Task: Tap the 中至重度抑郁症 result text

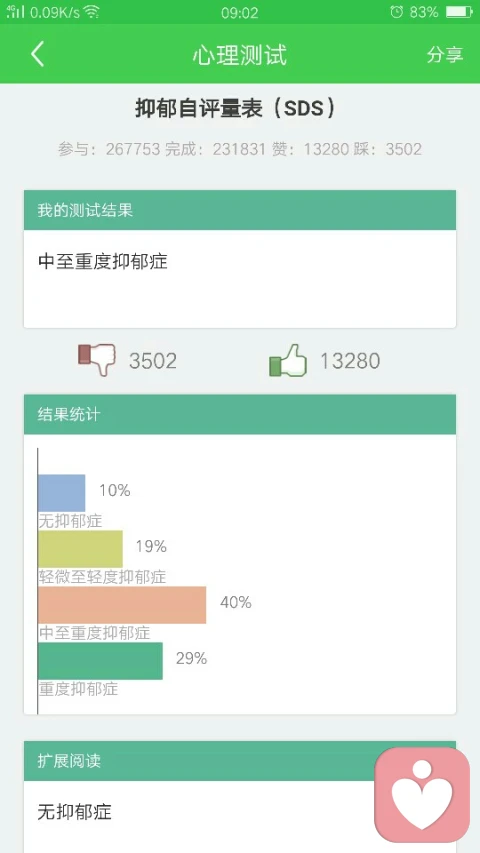Action: [x=103, y=262]
